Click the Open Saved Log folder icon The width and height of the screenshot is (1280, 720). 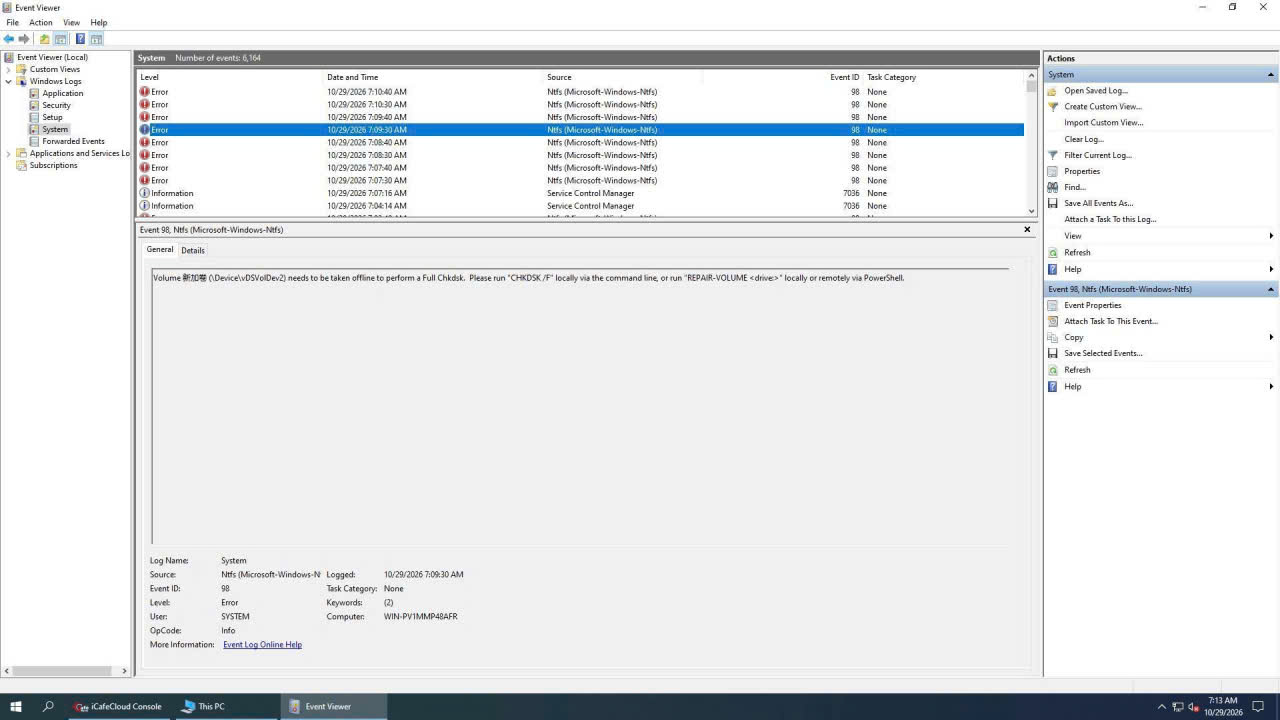[x=1052, y=91]
